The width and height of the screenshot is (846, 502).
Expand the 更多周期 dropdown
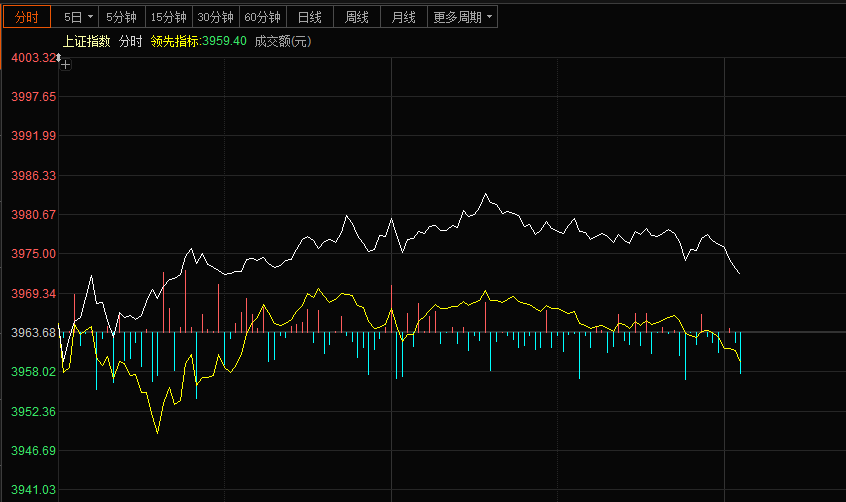[x=461, y=17]
